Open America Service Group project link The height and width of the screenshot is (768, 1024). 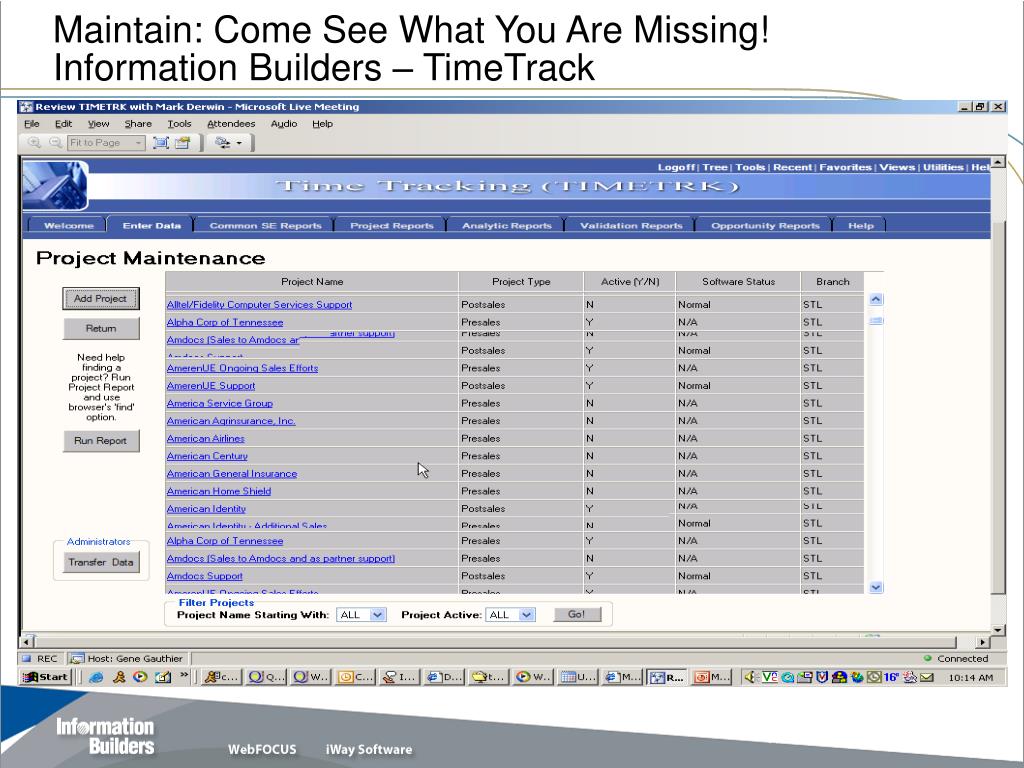tap(219, 403)
